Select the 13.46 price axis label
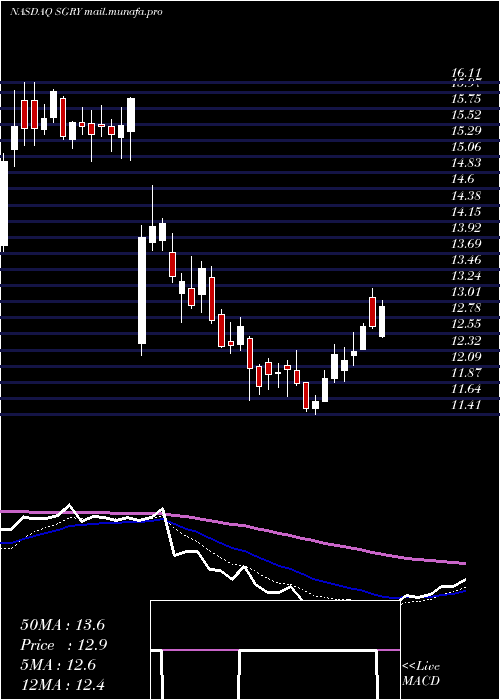 coord(467,260)
